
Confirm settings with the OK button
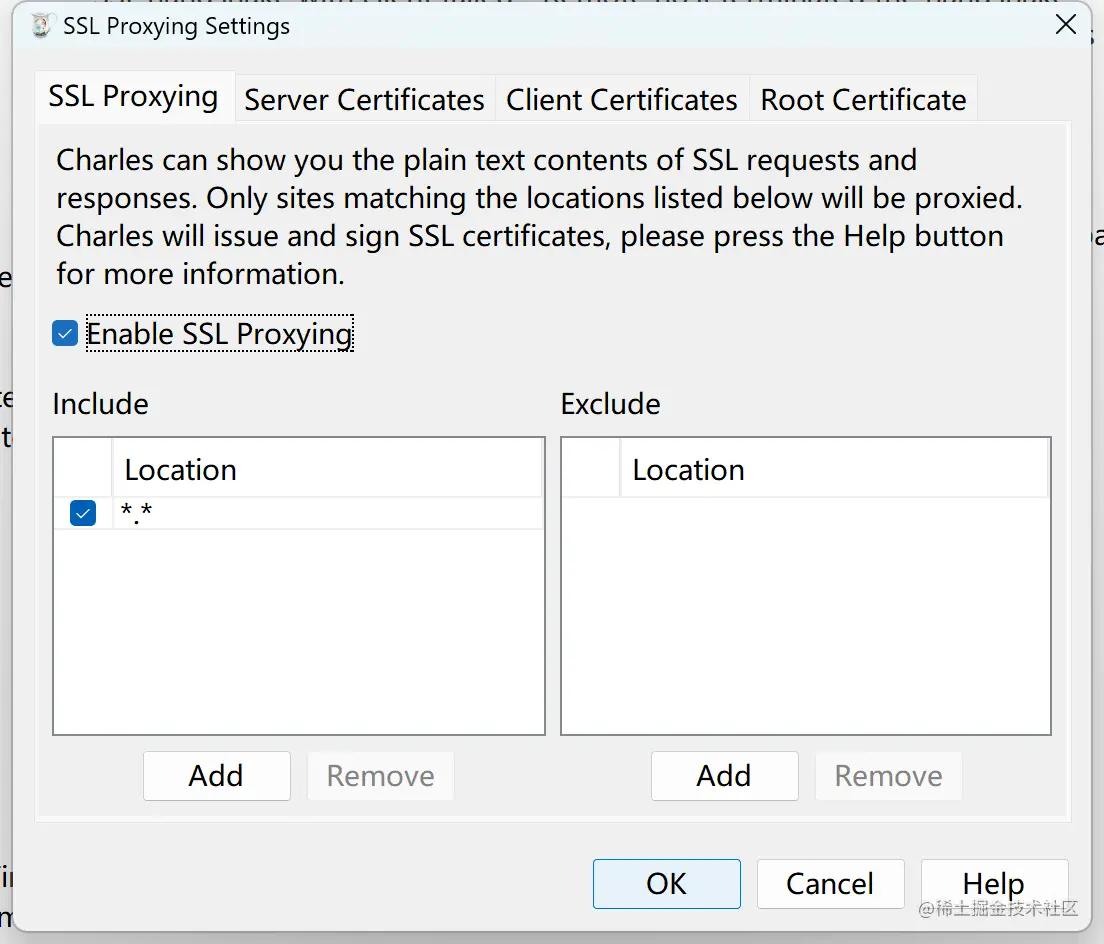[x=667, y=883]
